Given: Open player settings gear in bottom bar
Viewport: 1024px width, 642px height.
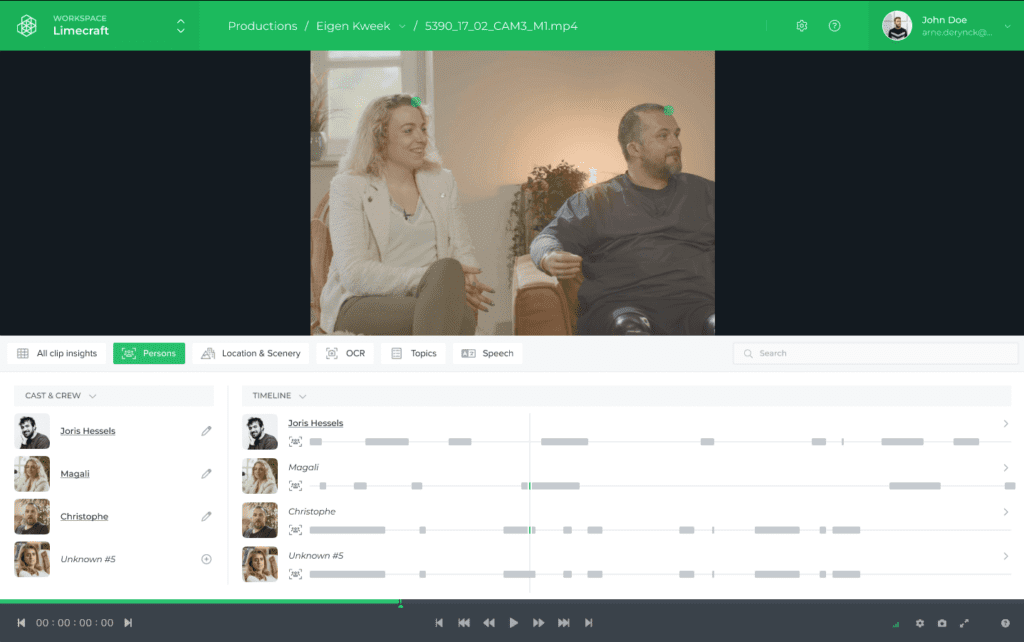Looking at the screenshot, I should 920,623.
